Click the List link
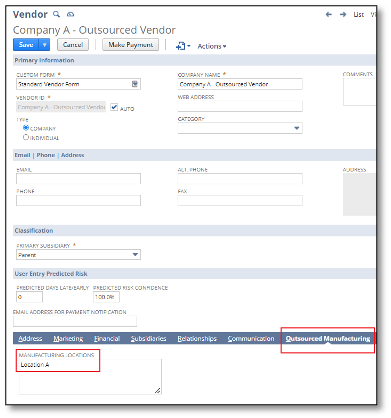 (359, 14)
